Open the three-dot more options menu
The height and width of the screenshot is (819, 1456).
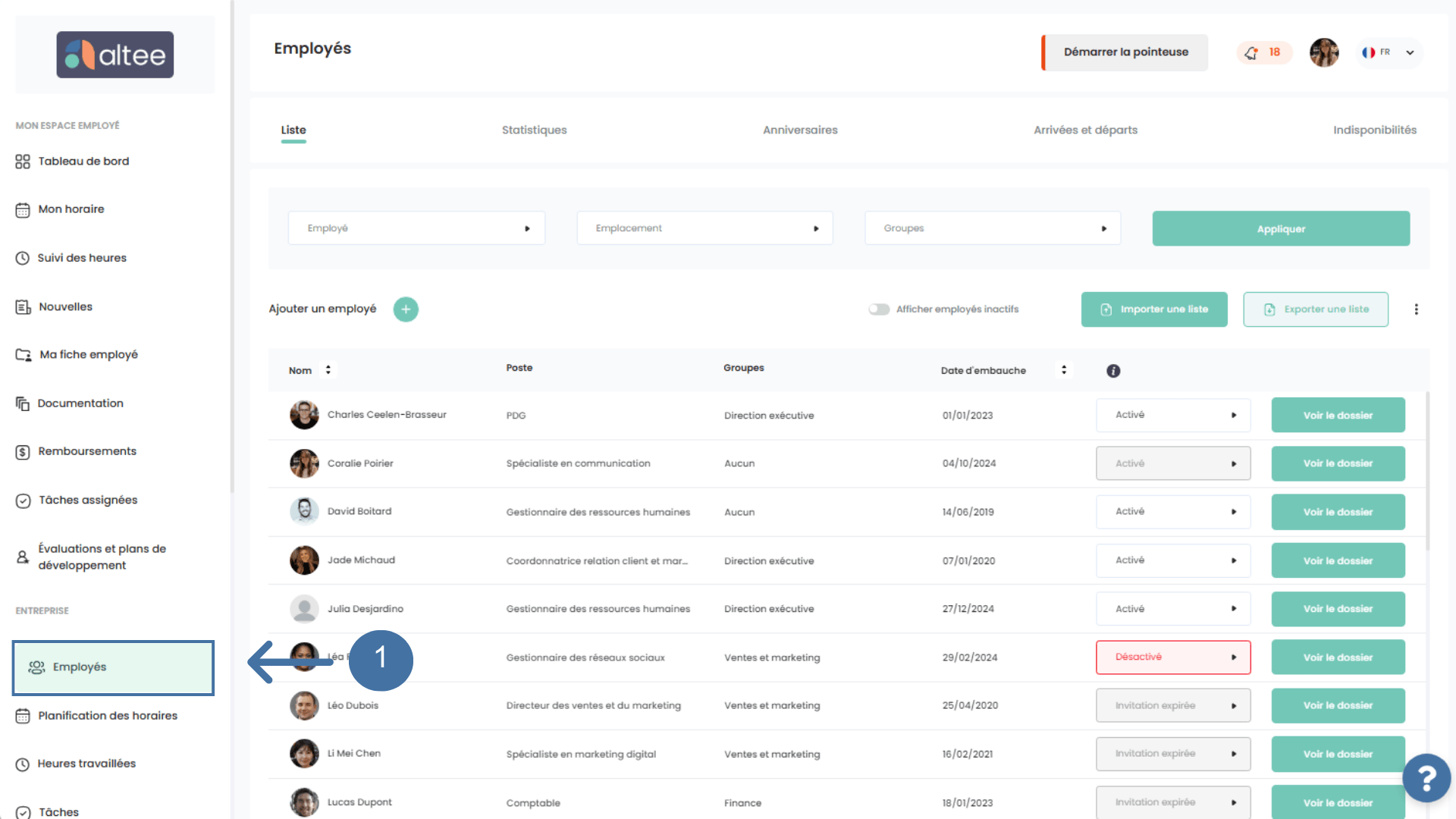point(1416,309)
